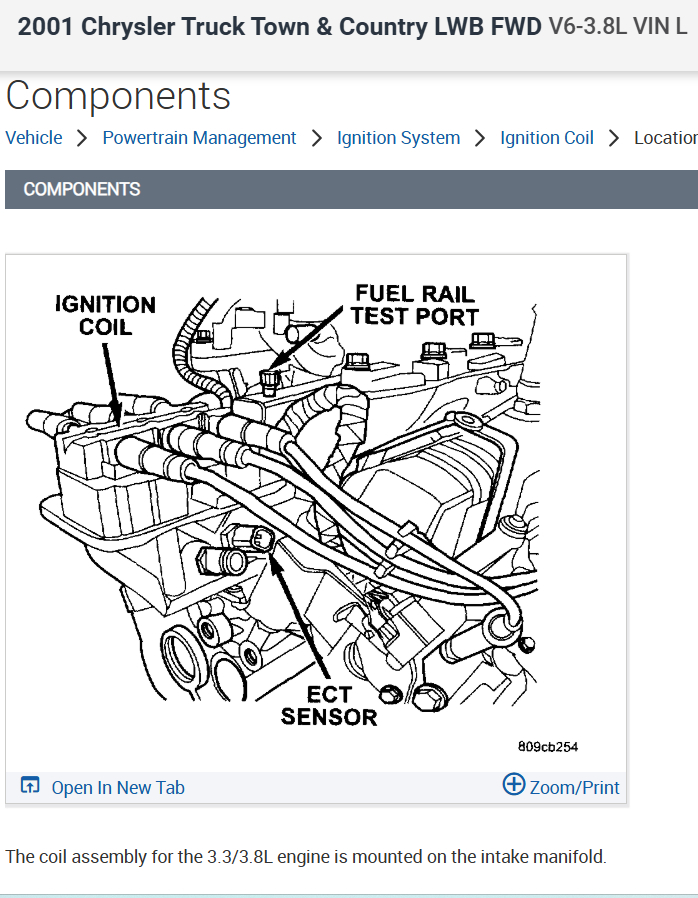Open the Vehicle breadcrumb link

(x=34, y=138)
